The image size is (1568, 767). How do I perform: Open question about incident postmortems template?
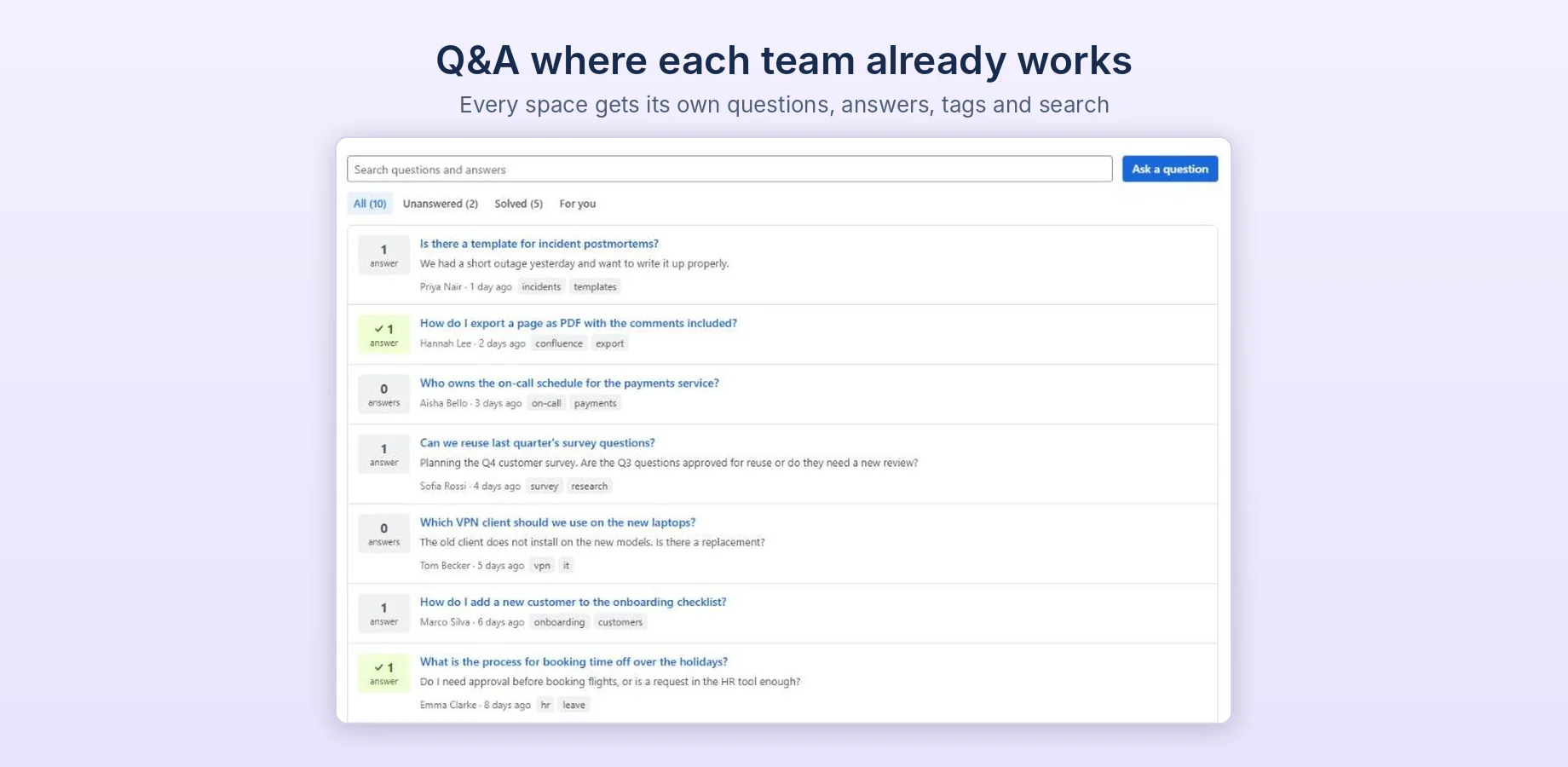(539, 244)
